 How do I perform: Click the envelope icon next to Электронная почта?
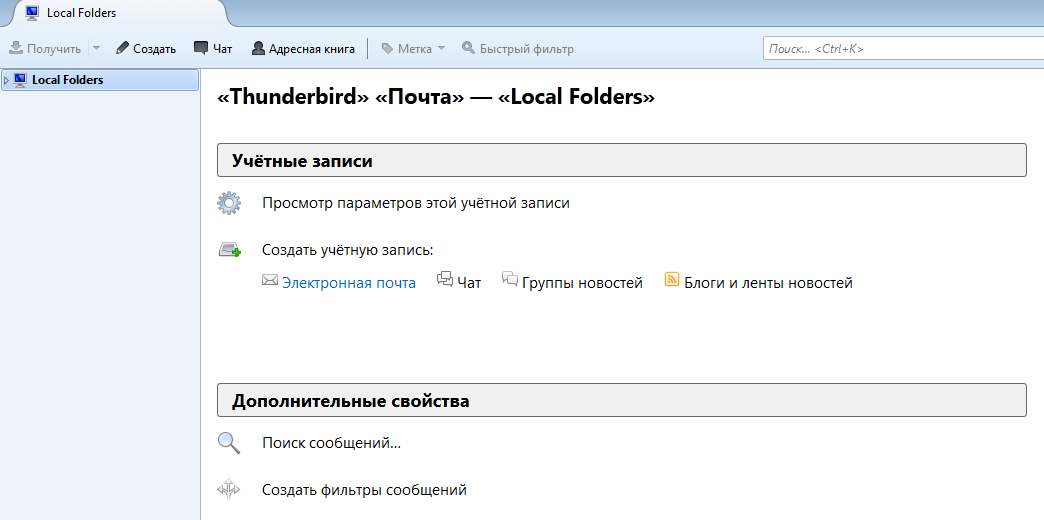tap(270, 281)
